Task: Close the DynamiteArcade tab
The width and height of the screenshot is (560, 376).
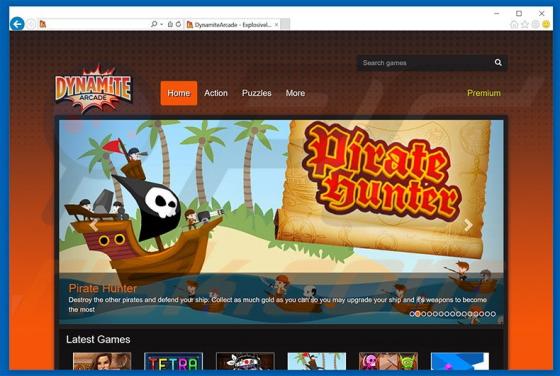Action: [x=276, y=25]
